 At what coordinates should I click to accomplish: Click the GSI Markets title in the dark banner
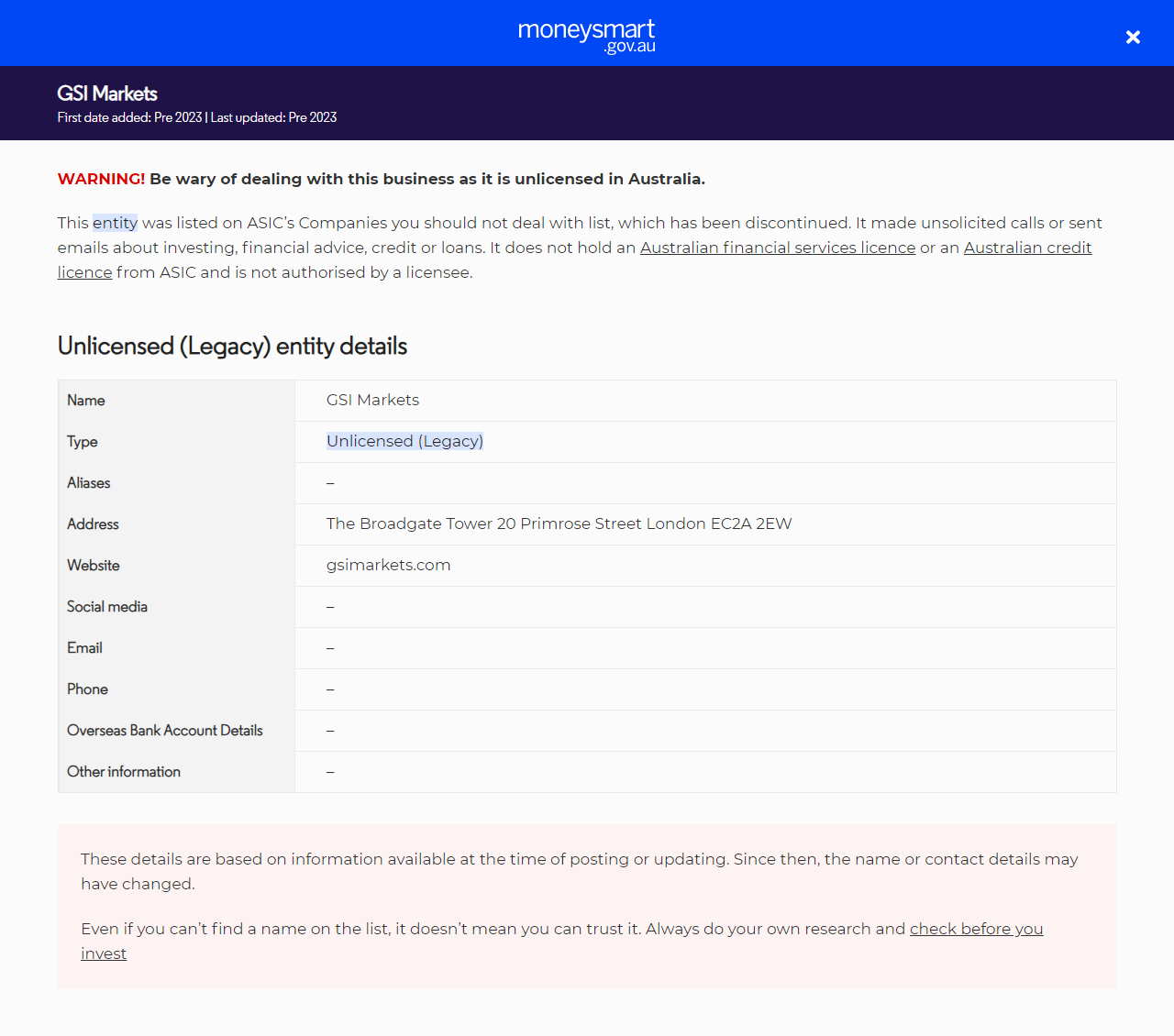(107, 94)
